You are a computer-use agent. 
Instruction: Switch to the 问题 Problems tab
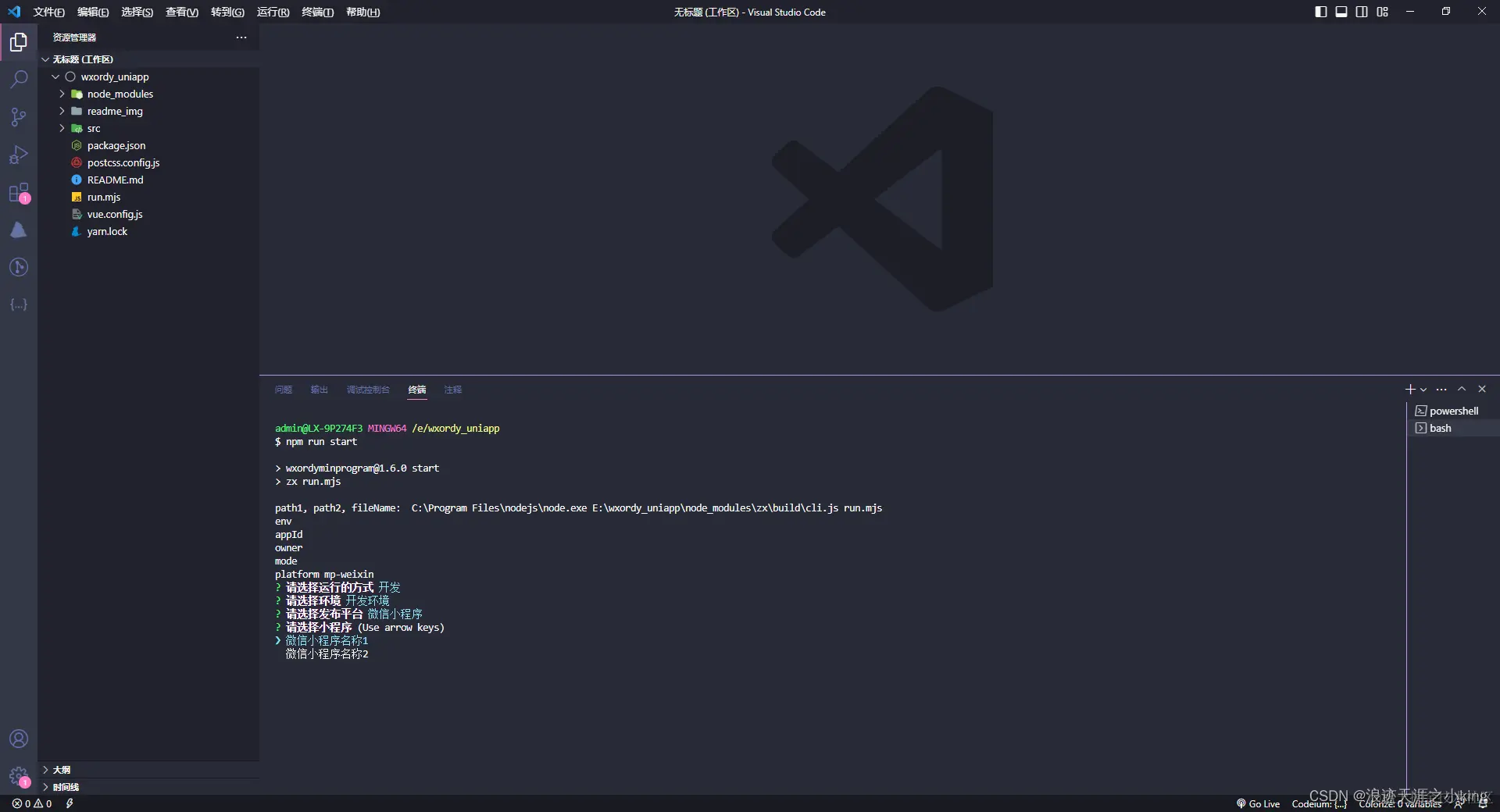tap(284, 390)
